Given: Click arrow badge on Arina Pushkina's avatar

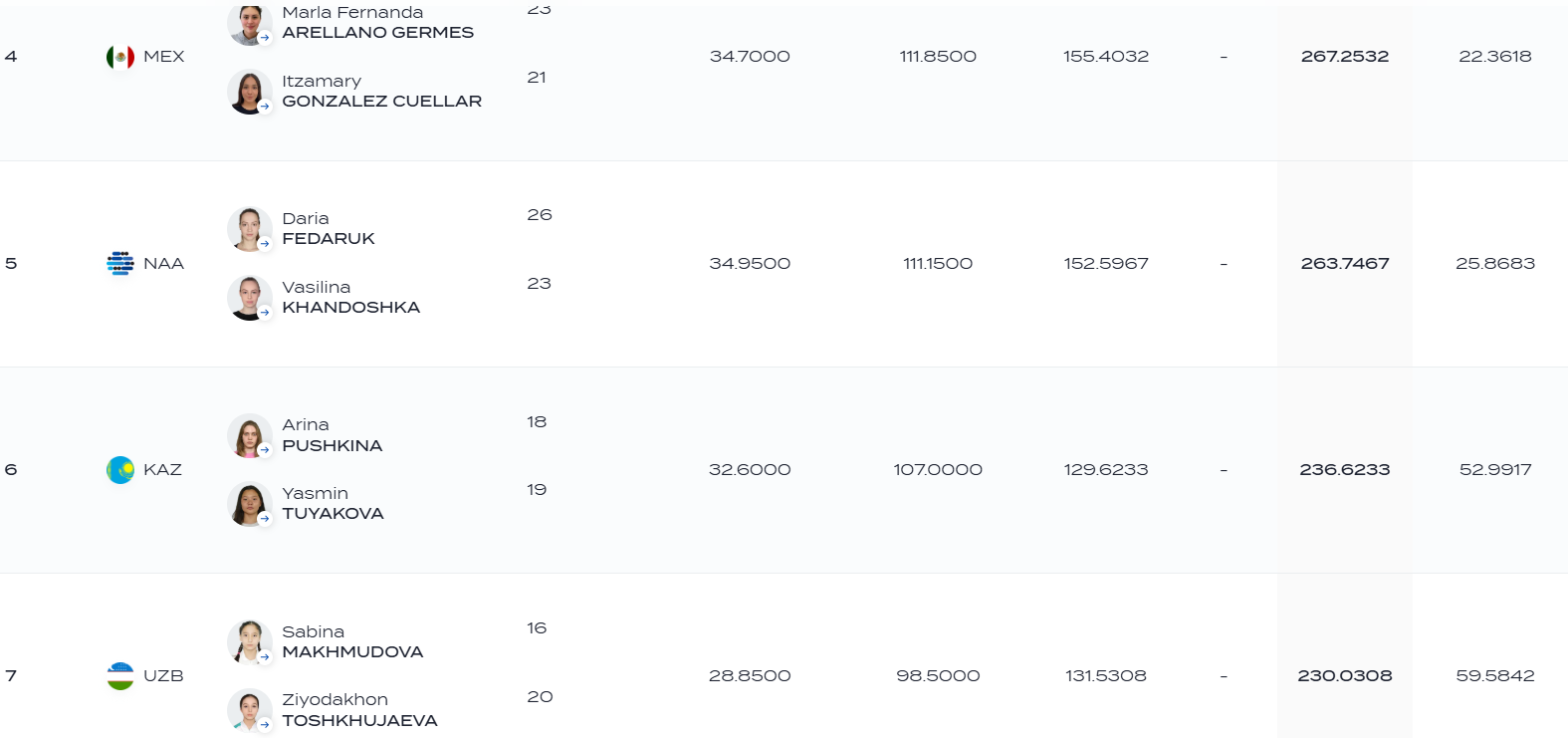Looking at the screenshot, I should pos(265,450).
